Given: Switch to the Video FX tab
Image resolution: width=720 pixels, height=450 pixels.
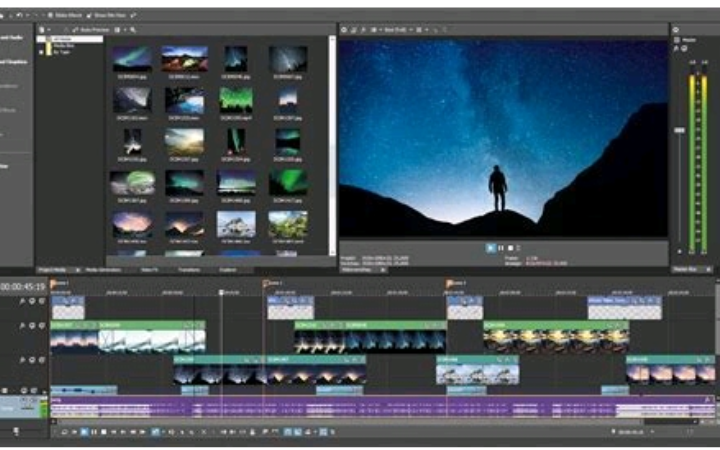Looking at the screenshot, I should [150, 270].
